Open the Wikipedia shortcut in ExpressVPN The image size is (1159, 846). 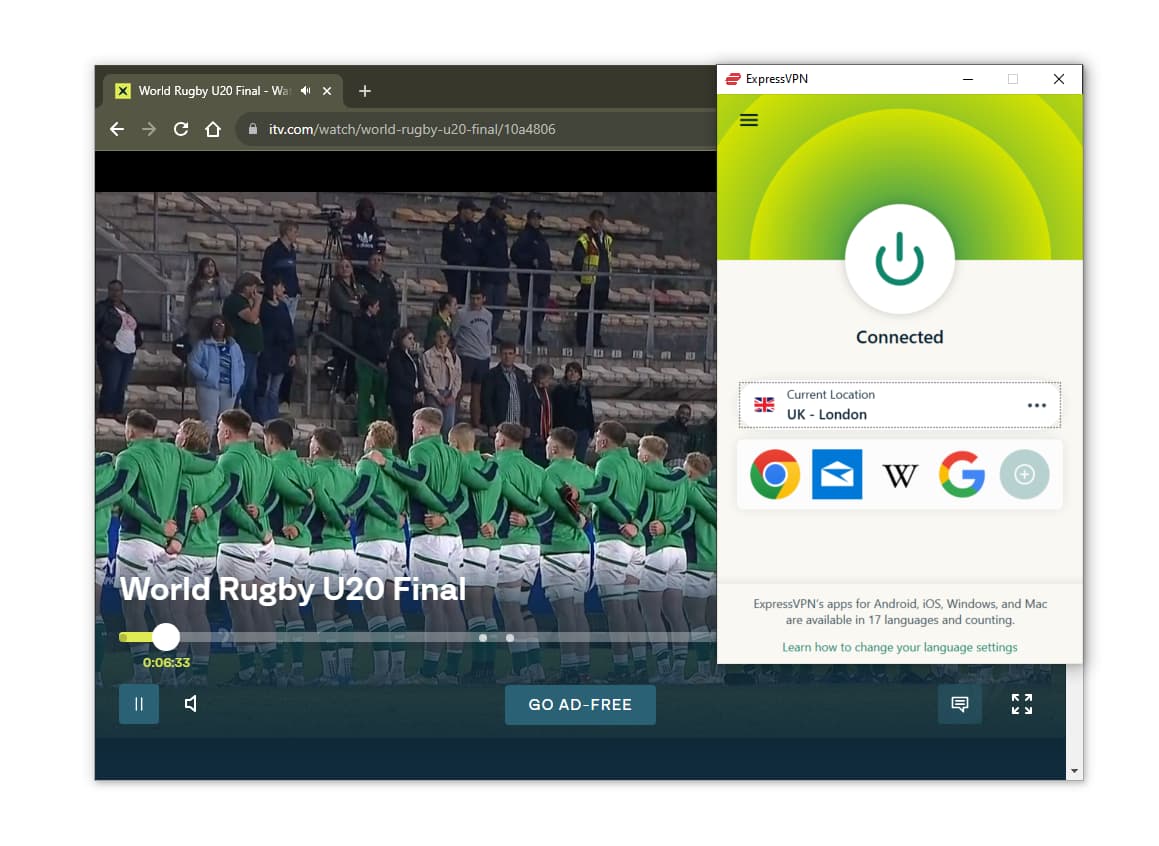click(900, 476)
